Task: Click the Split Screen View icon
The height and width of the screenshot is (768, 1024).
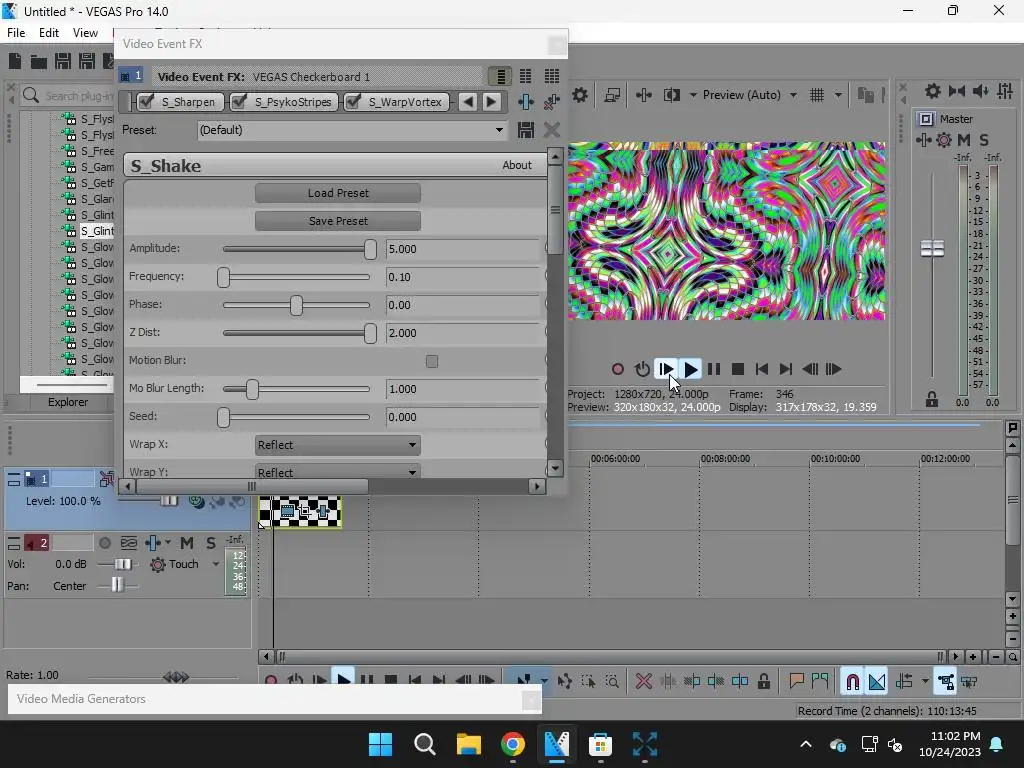Action: [672, 95]
